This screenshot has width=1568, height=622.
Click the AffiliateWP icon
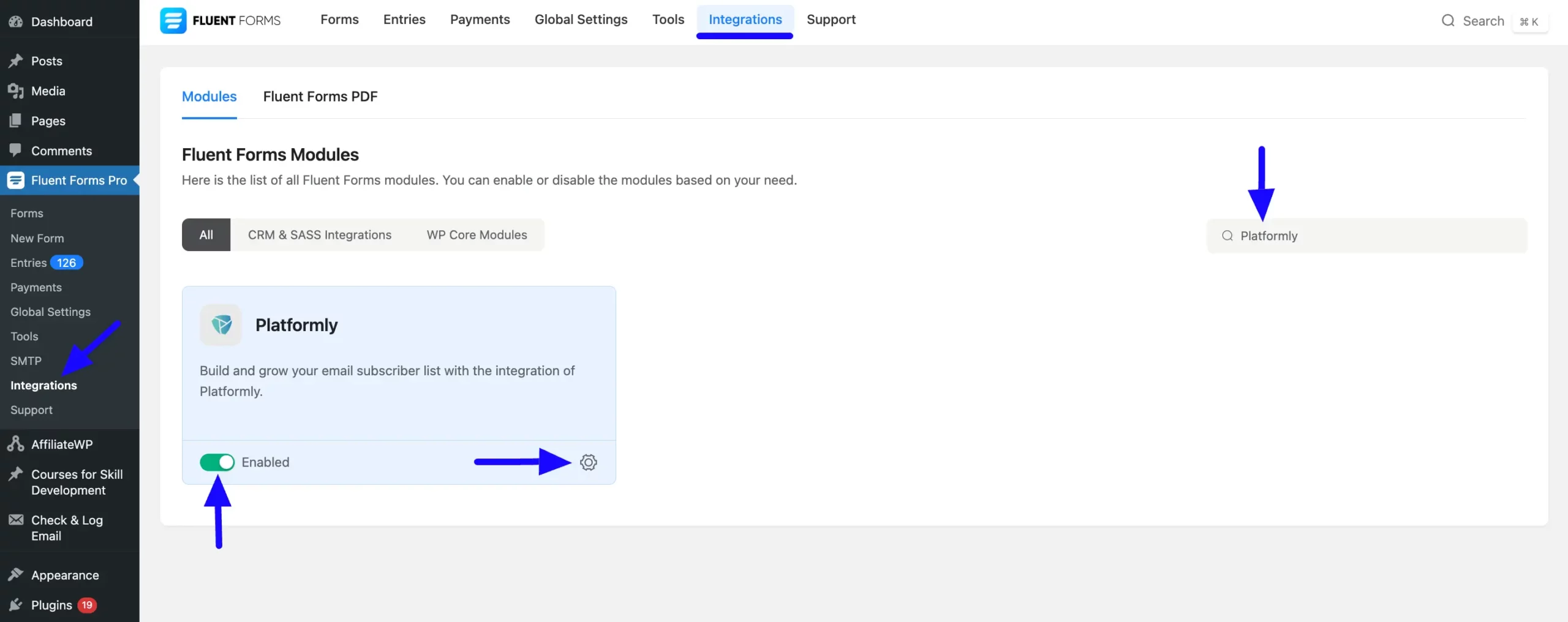coord(16,444)
